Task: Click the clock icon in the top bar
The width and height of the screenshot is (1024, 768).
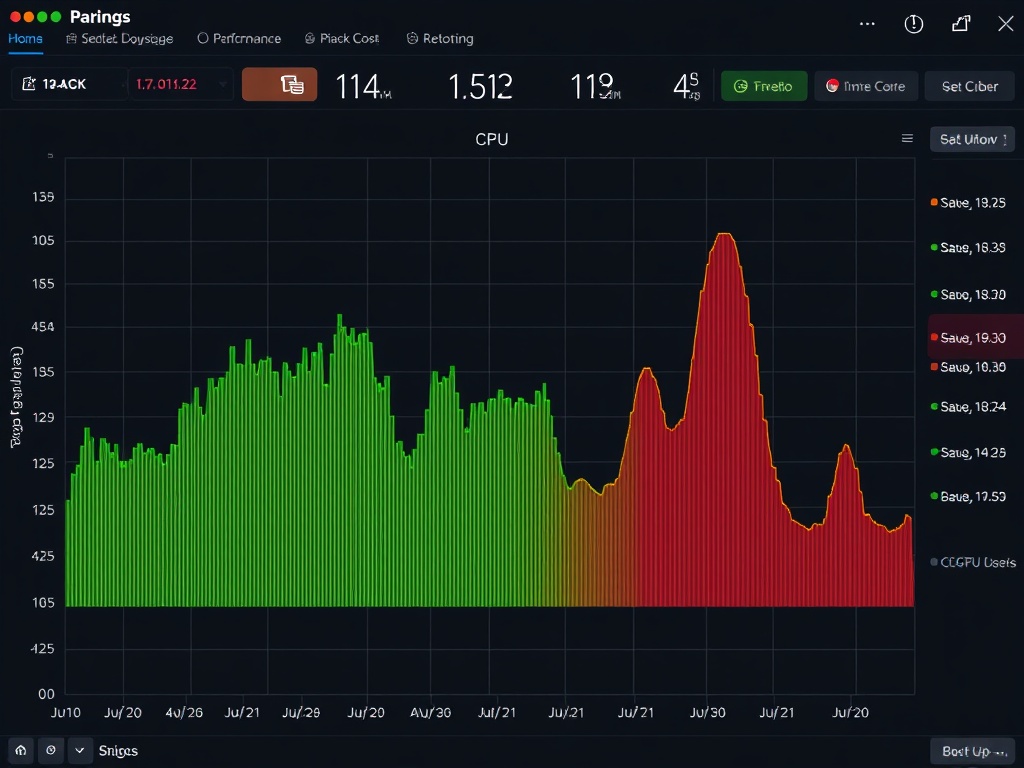Action: [x=913, y=23]
